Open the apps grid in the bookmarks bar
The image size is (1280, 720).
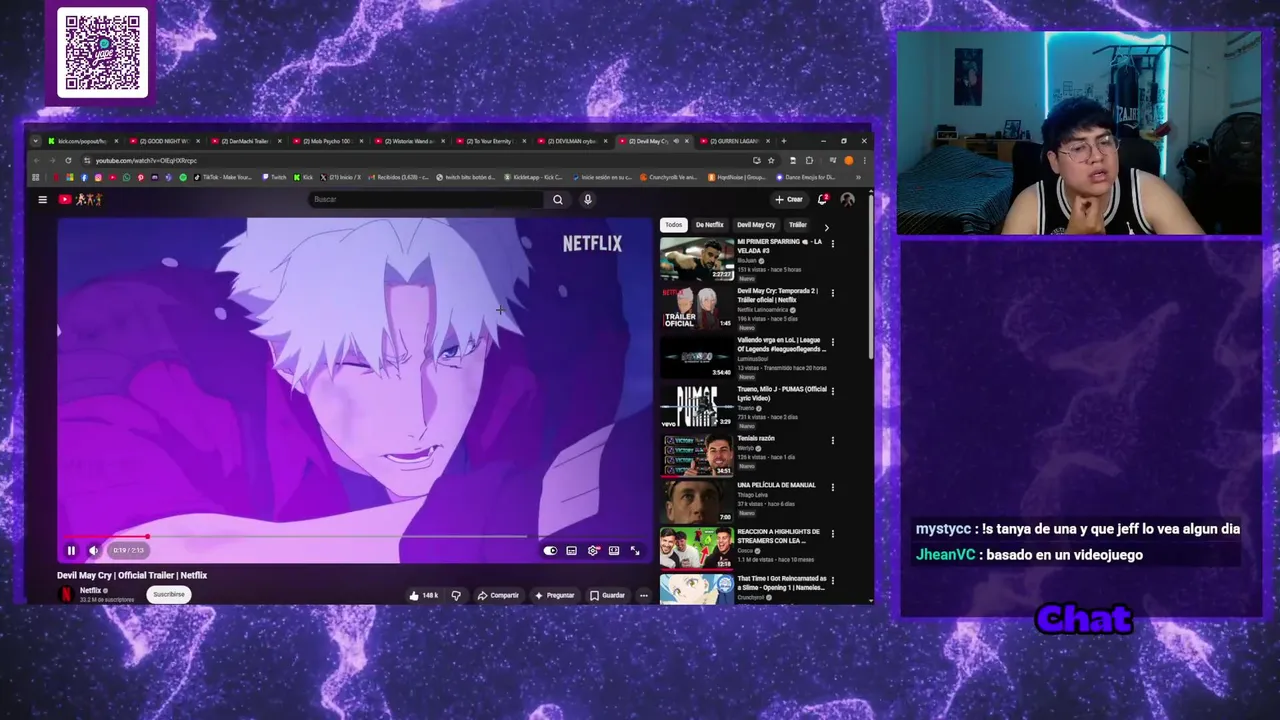pos(36,177)
